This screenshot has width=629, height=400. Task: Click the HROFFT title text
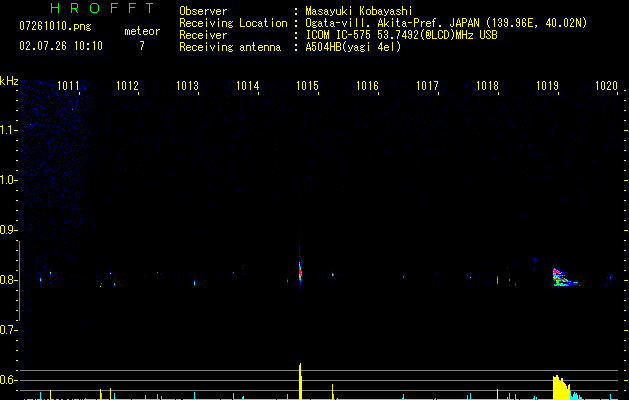tap(102, 8)
